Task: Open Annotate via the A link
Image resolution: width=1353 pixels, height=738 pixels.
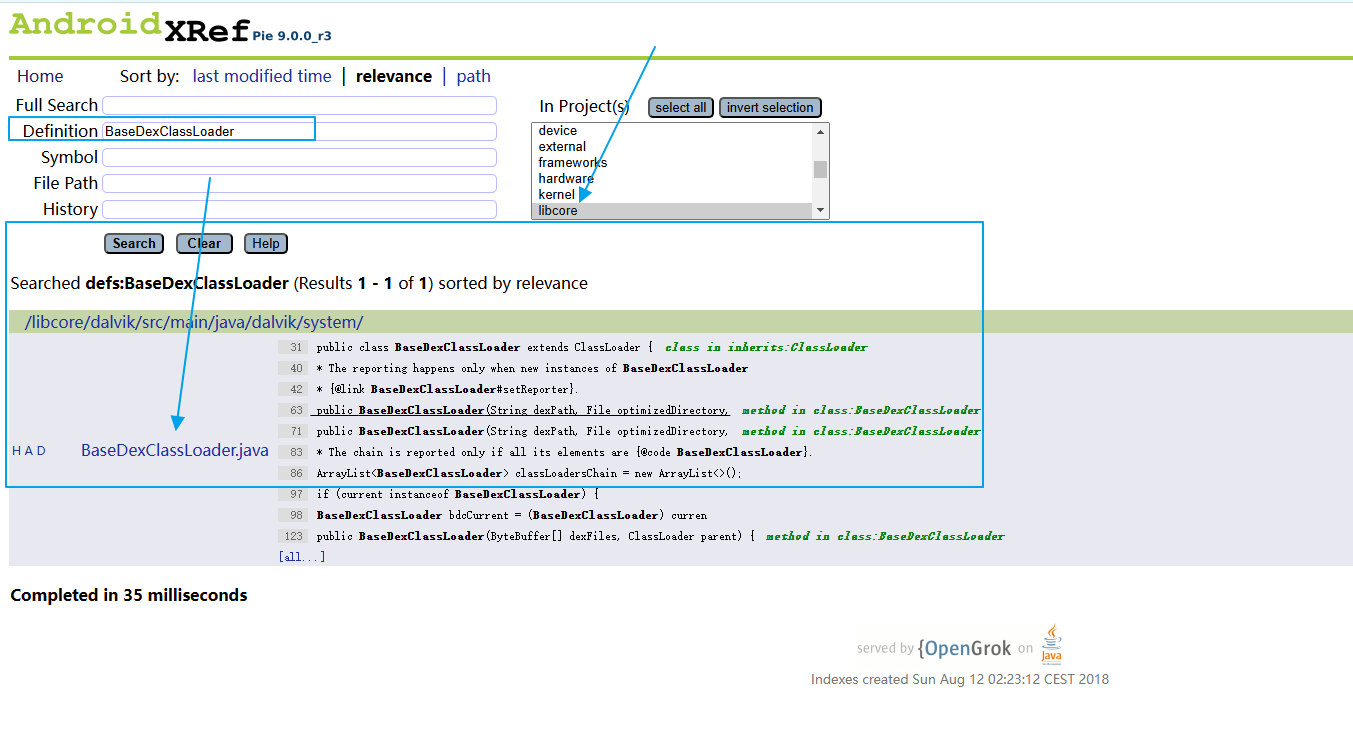Action: tap(29, 451)
